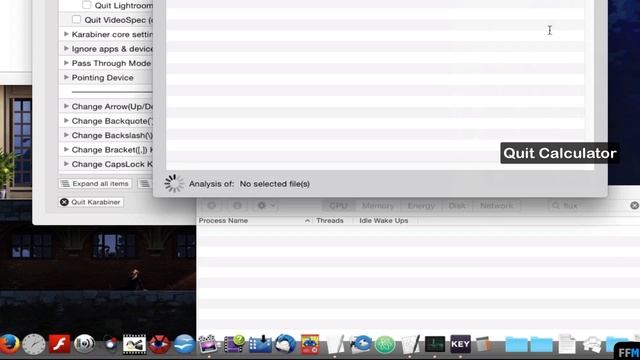Expand the Change Arrow item
The width and height of the screenshot is (640, 360).
66,106
